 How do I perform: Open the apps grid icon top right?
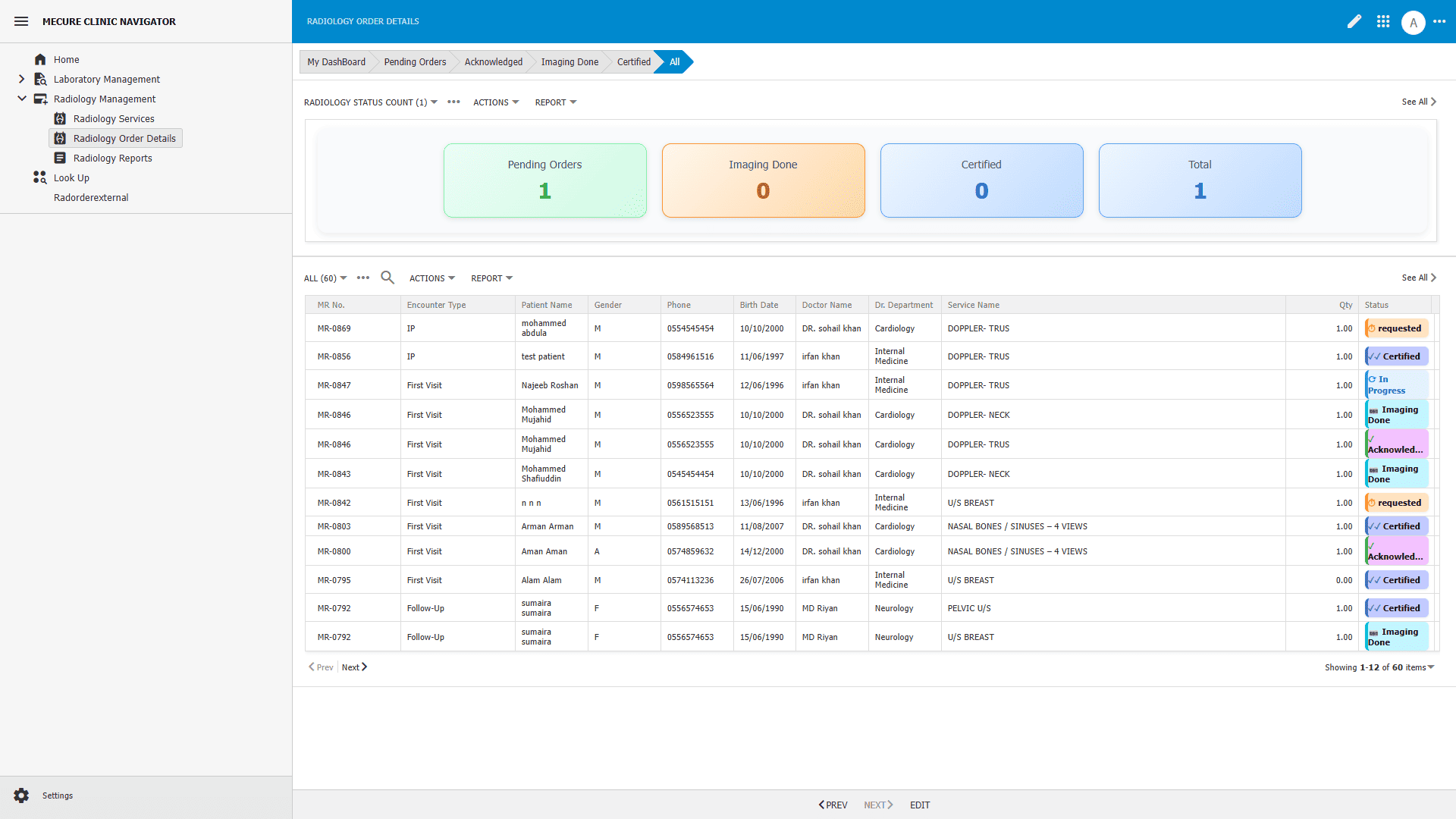1383,21
